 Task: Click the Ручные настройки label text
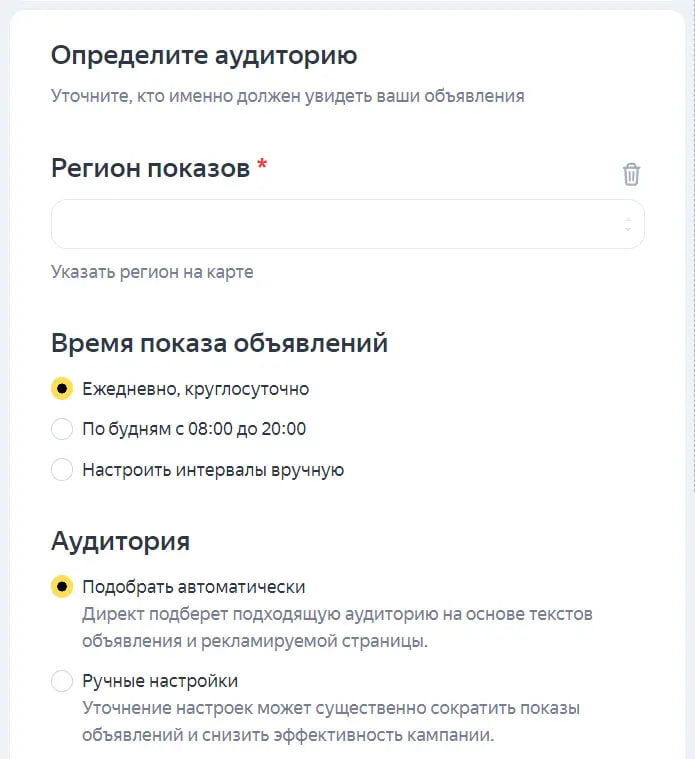pos(160,682)
